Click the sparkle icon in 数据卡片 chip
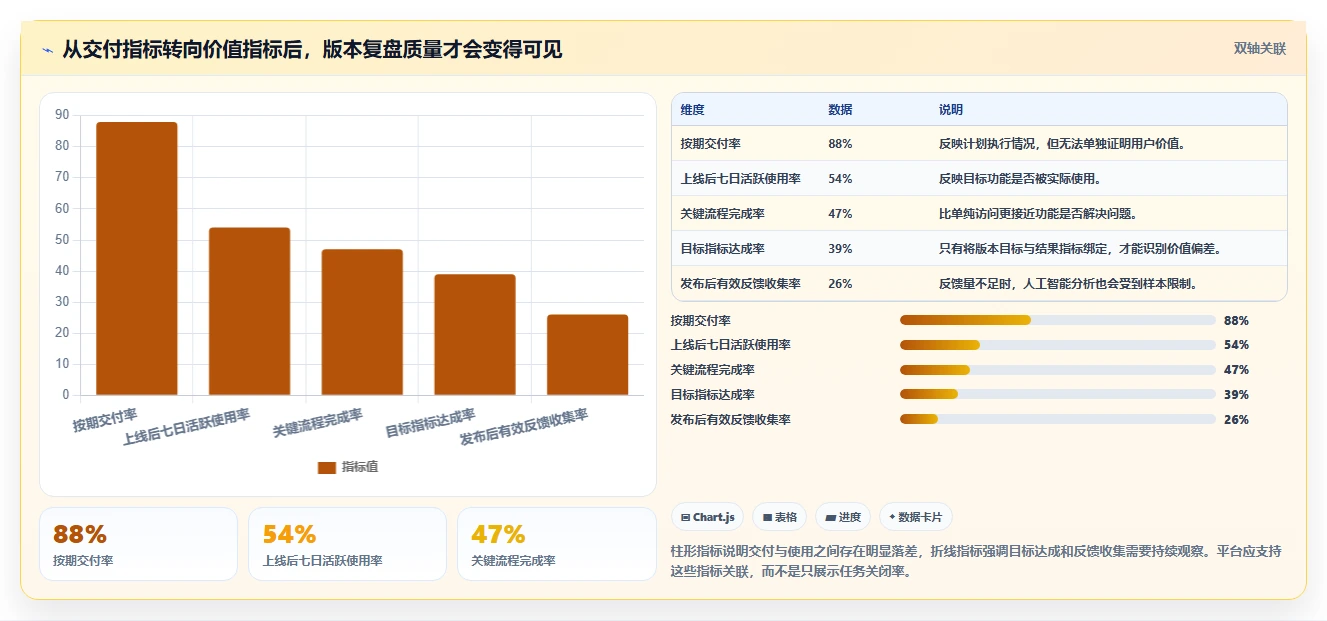The image size is (1327, 621). 892,517
